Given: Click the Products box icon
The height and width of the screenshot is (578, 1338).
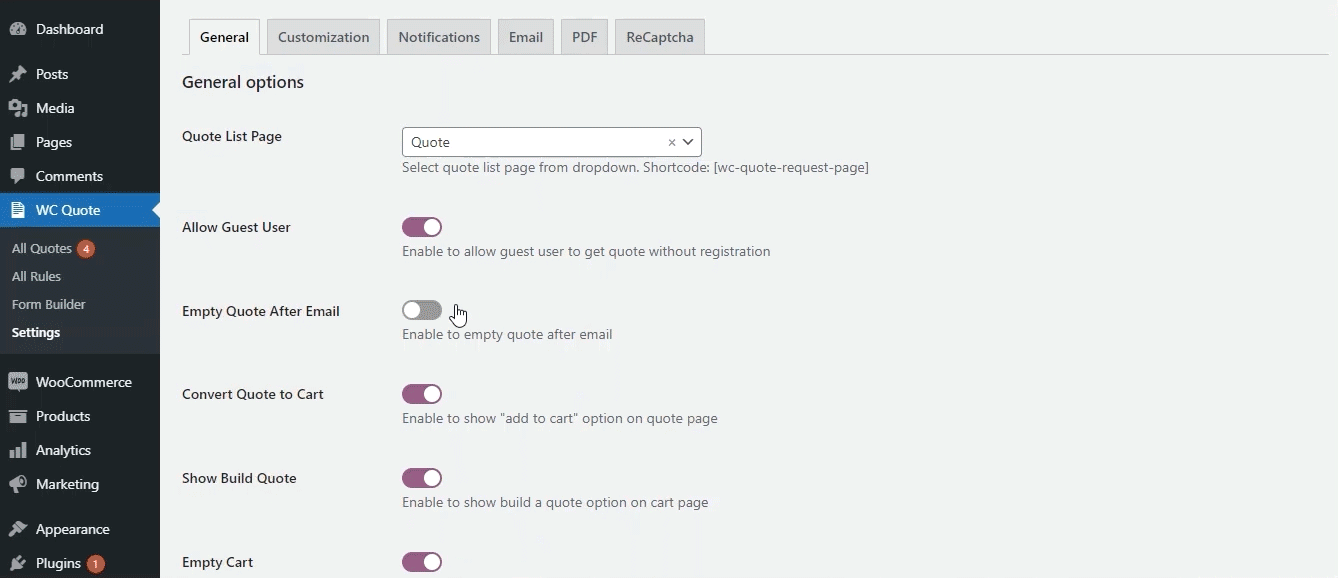Looking at the screenshot, I should pyautogui.click(x=18, y=416).
